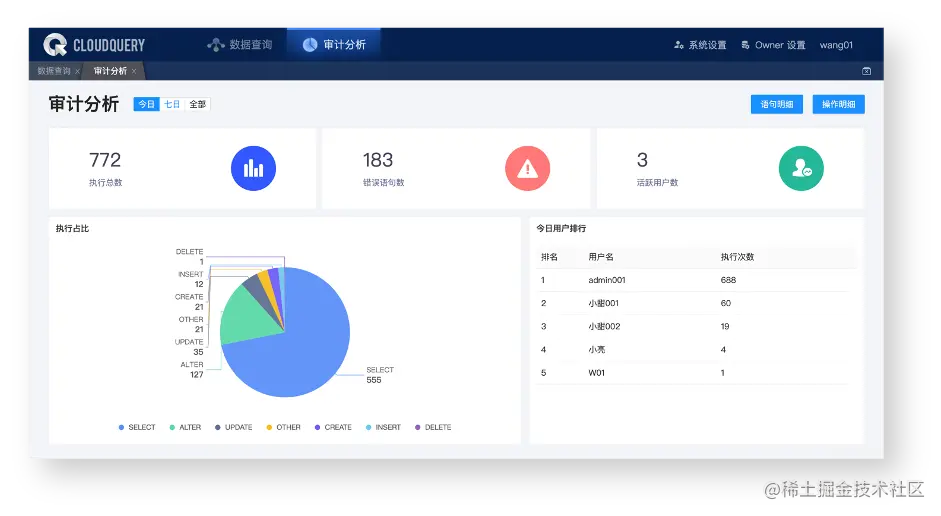Select the 审计分析 page tab

coord(110,71)
